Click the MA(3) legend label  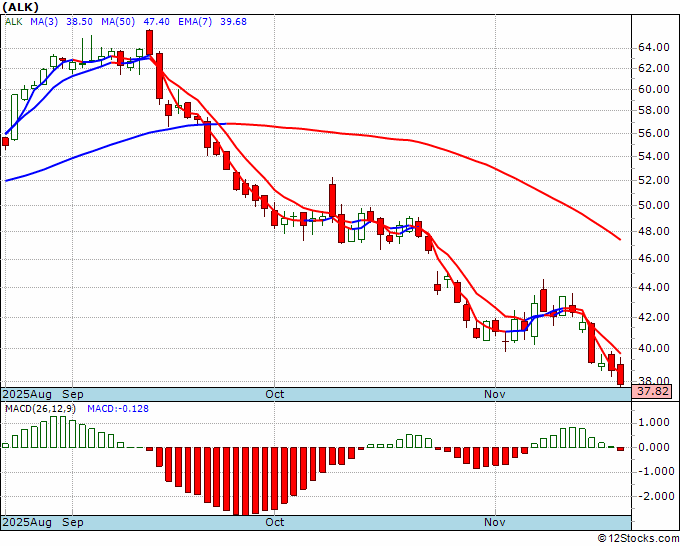(x=44, y=22)
